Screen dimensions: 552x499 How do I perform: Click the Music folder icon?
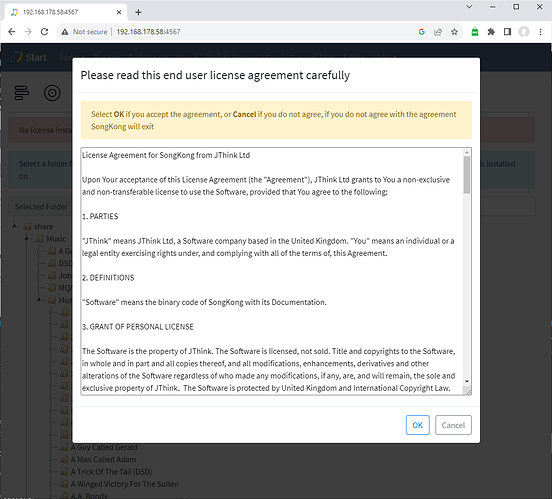(40, 239)
